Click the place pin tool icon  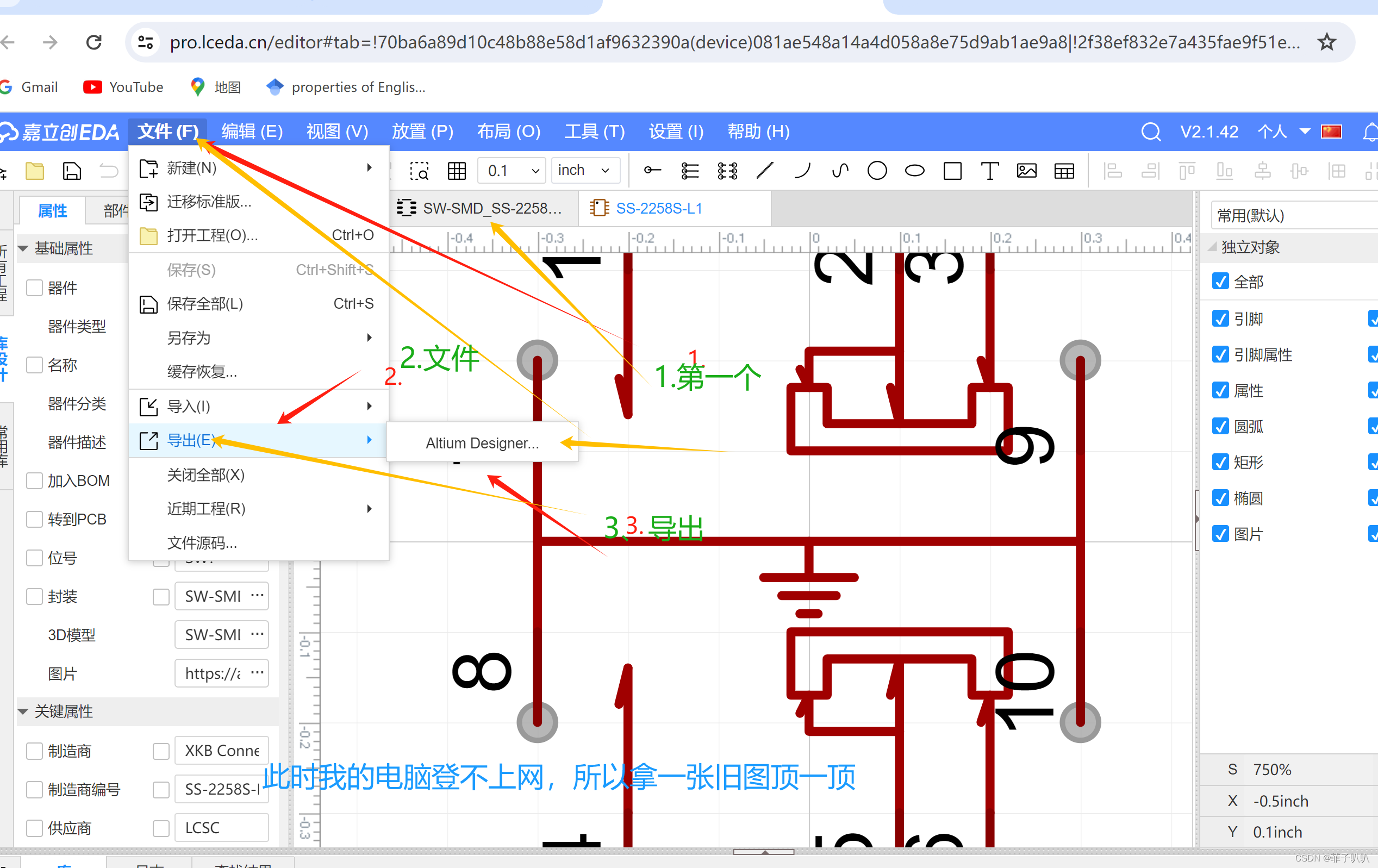click(x=652, y=171)
